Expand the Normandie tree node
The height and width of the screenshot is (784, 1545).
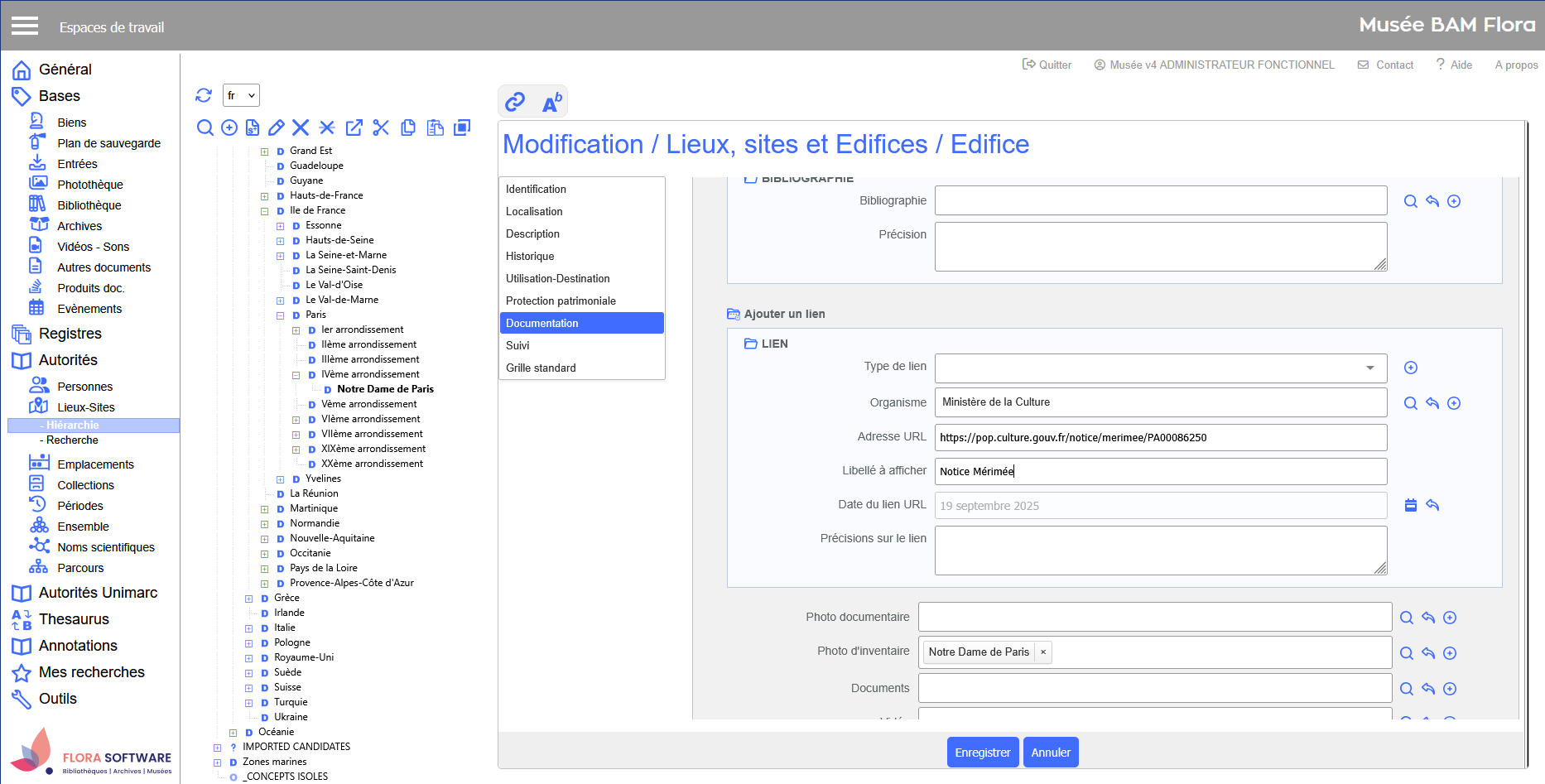click(x=265, y=524)
